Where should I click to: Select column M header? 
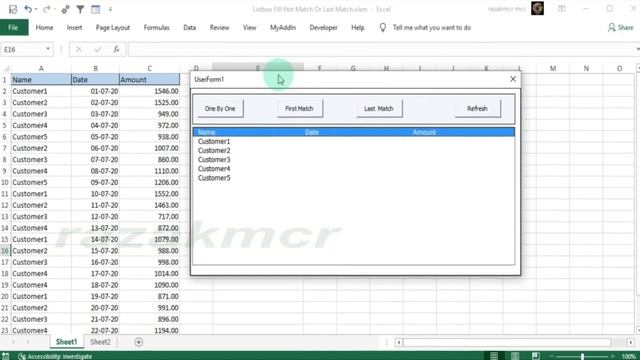[x=553, y=68]
